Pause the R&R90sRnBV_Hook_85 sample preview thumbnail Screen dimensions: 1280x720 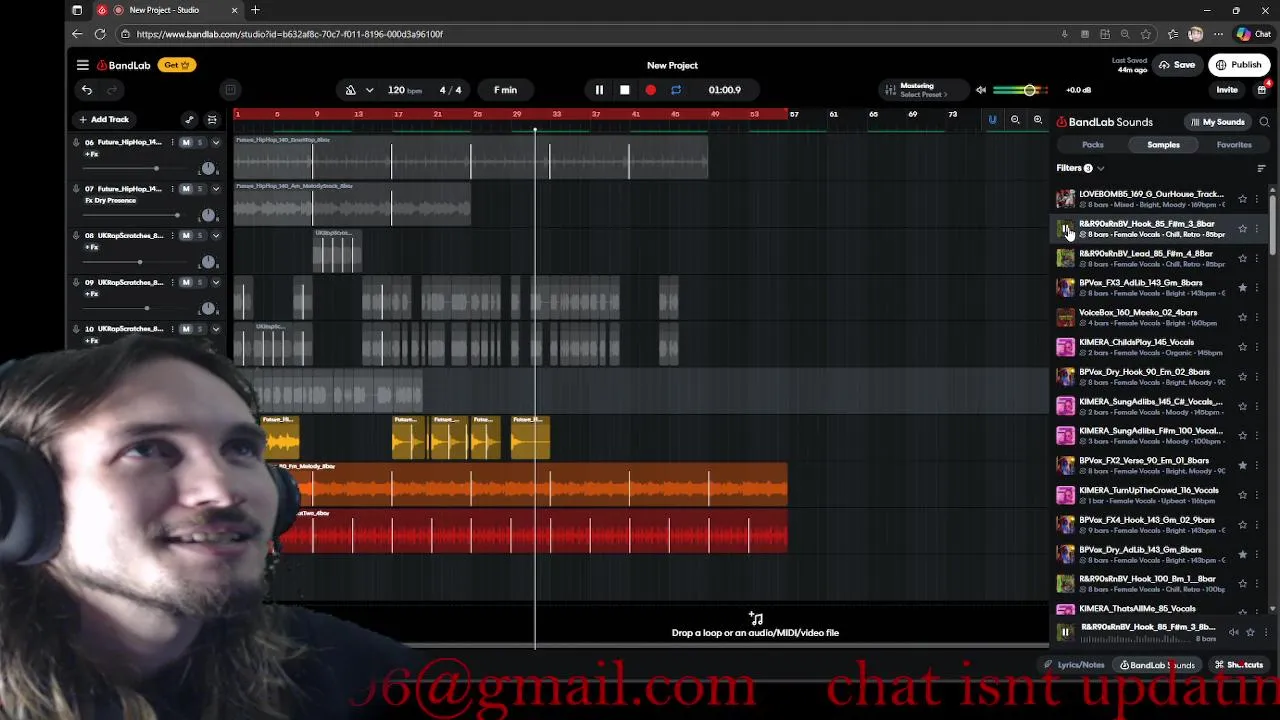1065,229
